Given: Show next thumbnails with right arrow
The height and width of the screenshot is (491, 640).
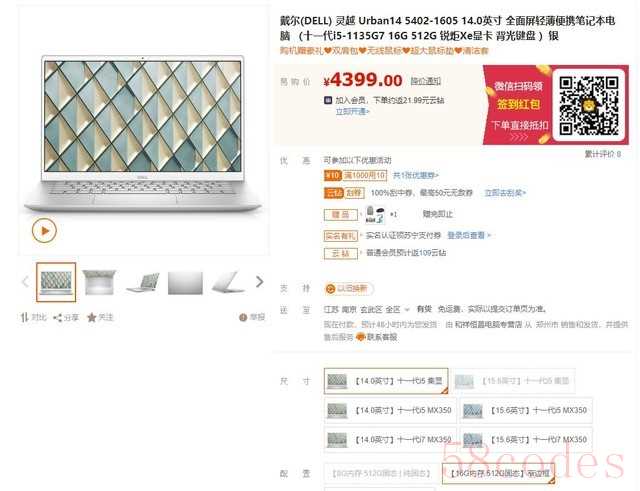Looking at the screenshot, I should (260, 282).
